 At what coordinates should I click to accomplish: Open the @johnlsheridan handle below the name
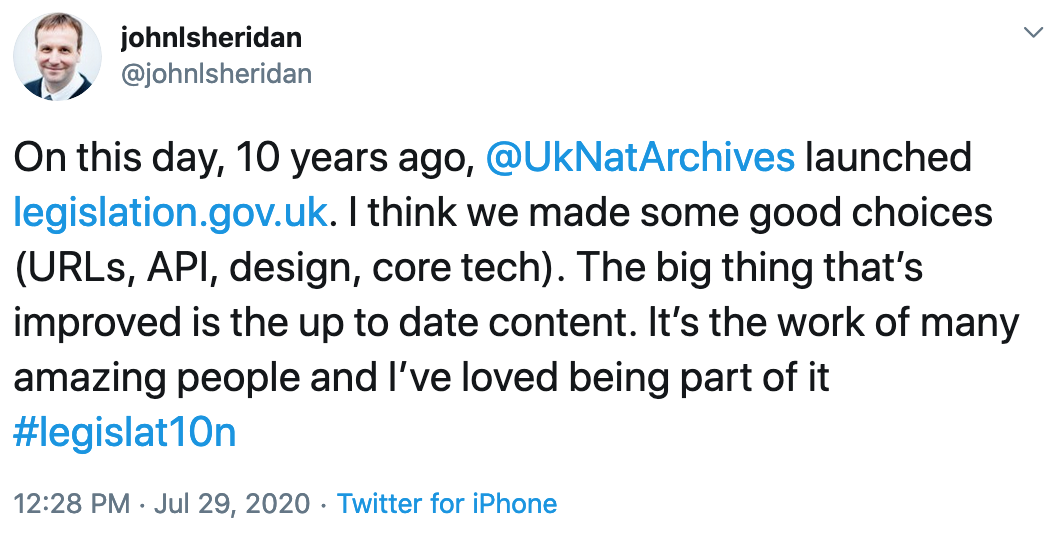click(215, 74)
